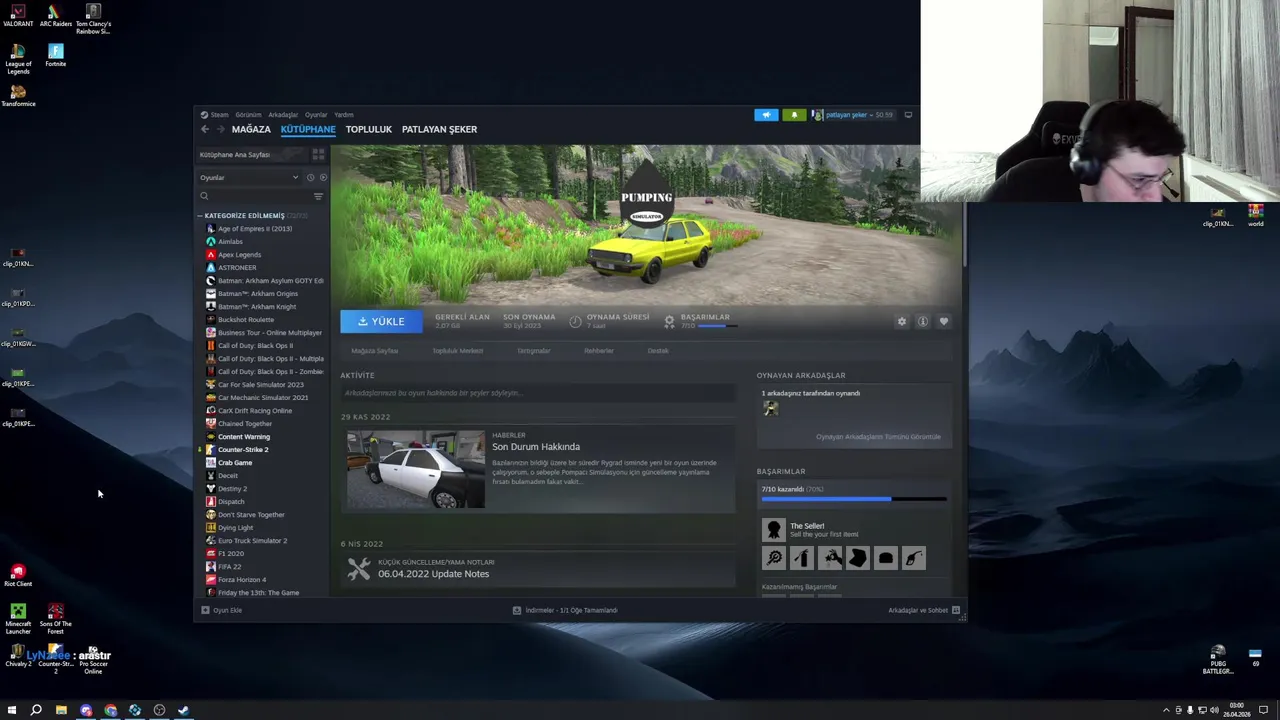Open the Riot Client desktop icon
Image resolution: width=1280 pixels, height=720 pixels.
point(18,575)
